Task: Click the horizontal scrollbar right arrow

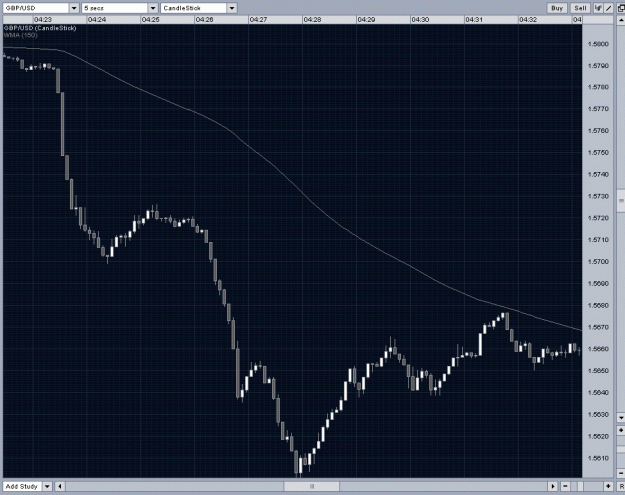Action: click(x=553, y=486)
